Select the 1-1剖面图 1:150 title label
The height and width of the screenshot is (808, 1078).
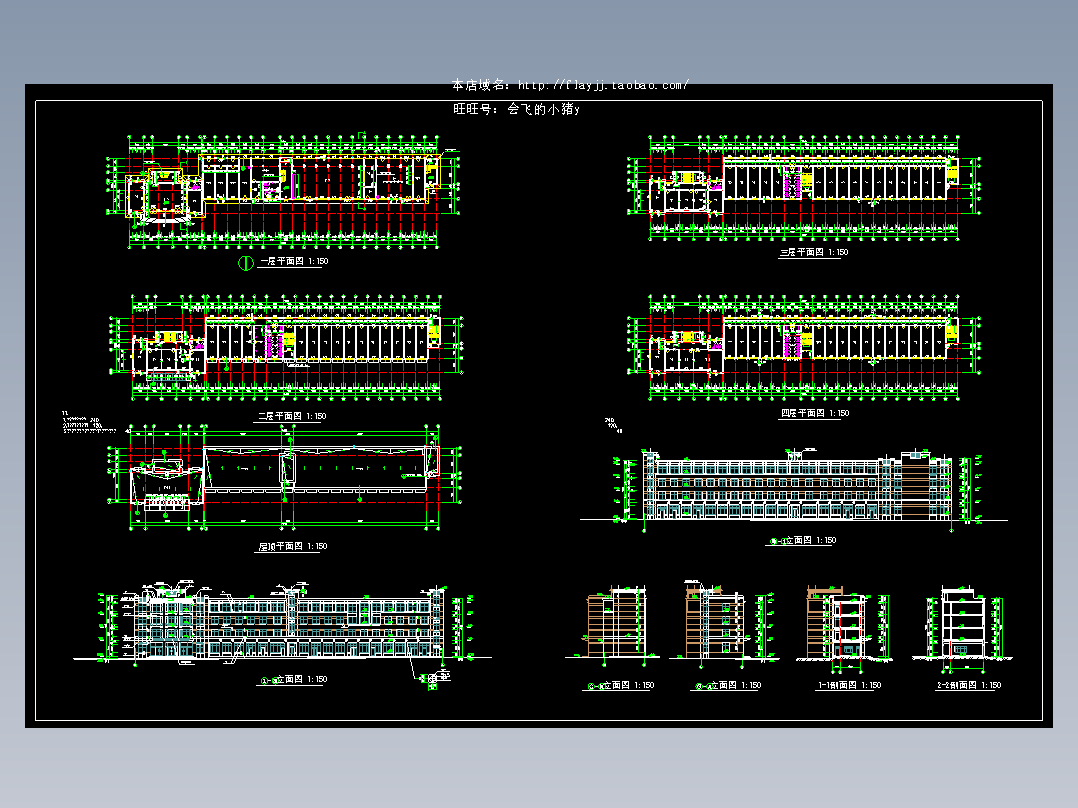coord(849,686)
